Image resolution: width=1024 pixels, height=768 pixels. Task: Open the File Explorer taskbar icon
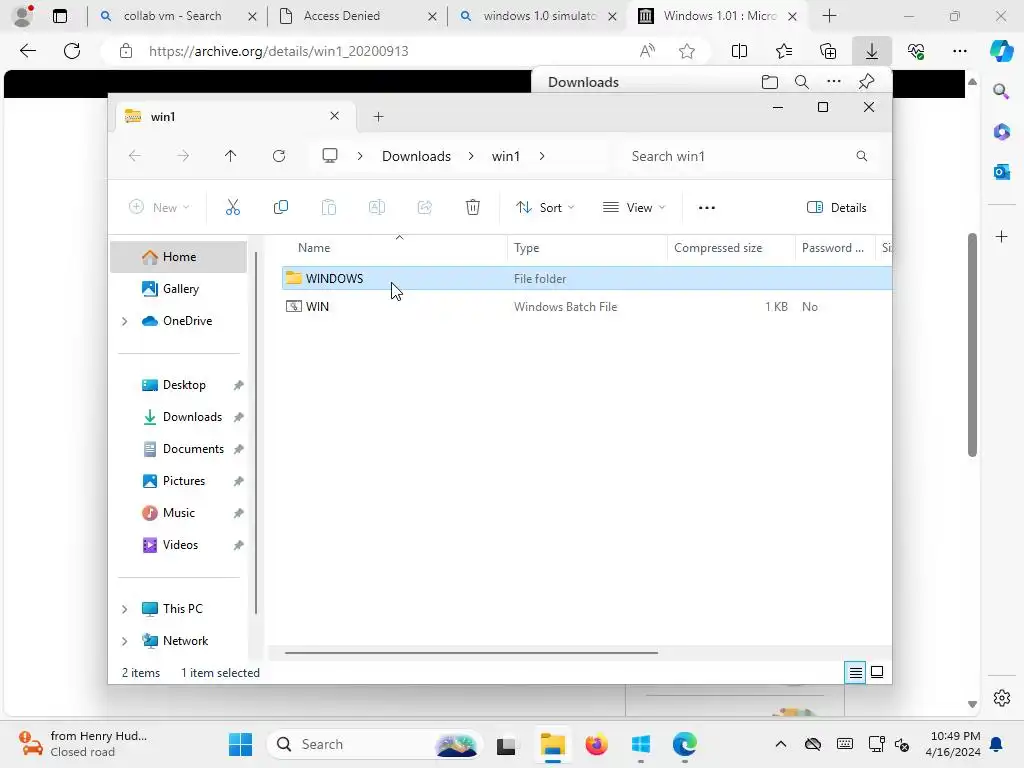coord(552,744)
